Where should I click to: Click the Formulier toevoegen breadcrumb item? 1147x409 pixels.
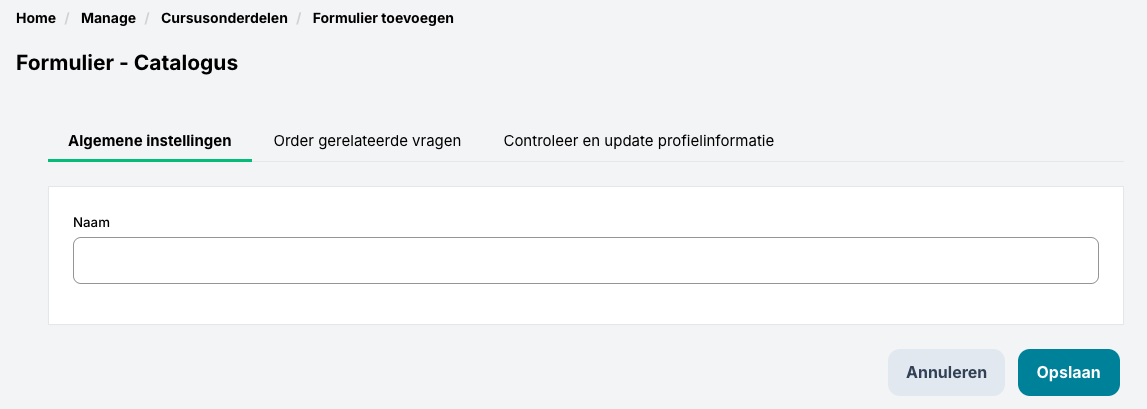383,18
